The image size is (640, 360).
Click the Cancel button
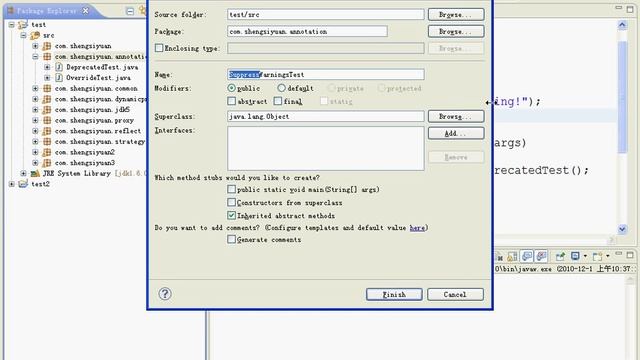point(455,294)
